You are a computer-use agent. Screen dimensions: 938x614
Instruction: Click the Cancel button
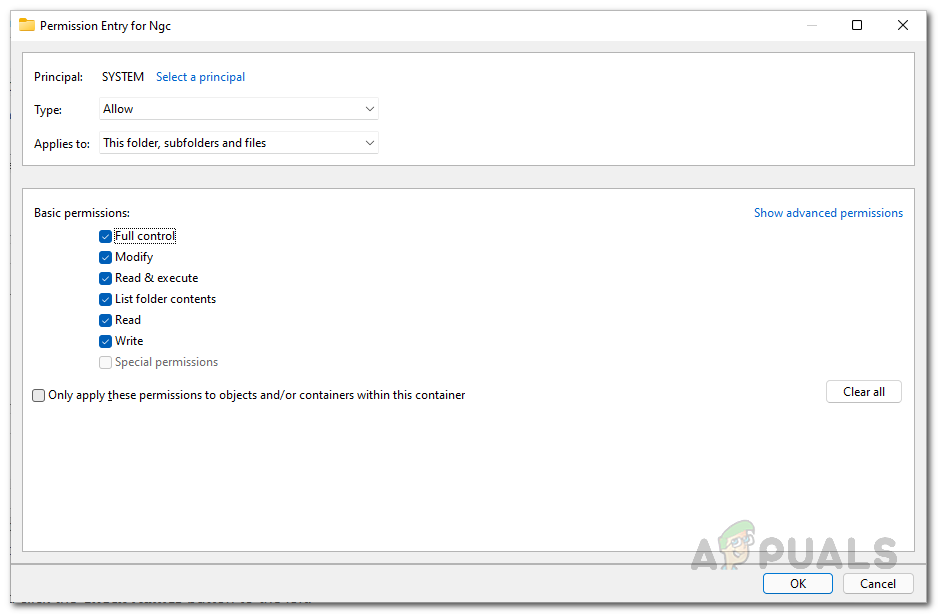point(878,583)
